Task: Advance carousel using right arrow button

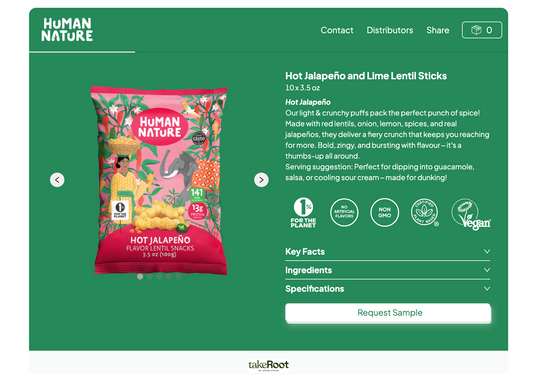Action: (x=261, y=180)
